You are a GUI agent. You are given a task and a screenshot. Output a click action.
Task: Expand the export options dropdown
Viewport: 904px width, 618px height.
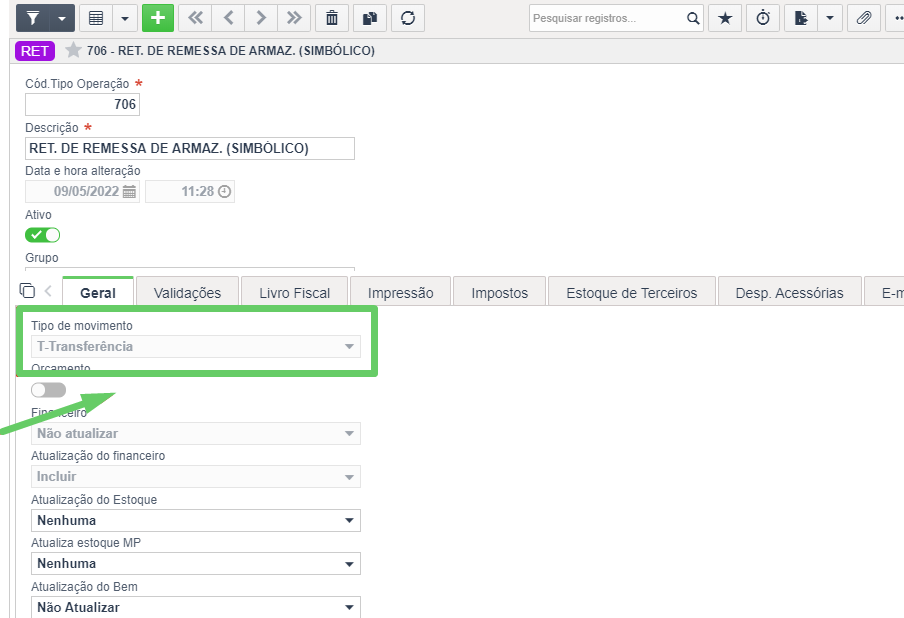[x=830, y=18]
